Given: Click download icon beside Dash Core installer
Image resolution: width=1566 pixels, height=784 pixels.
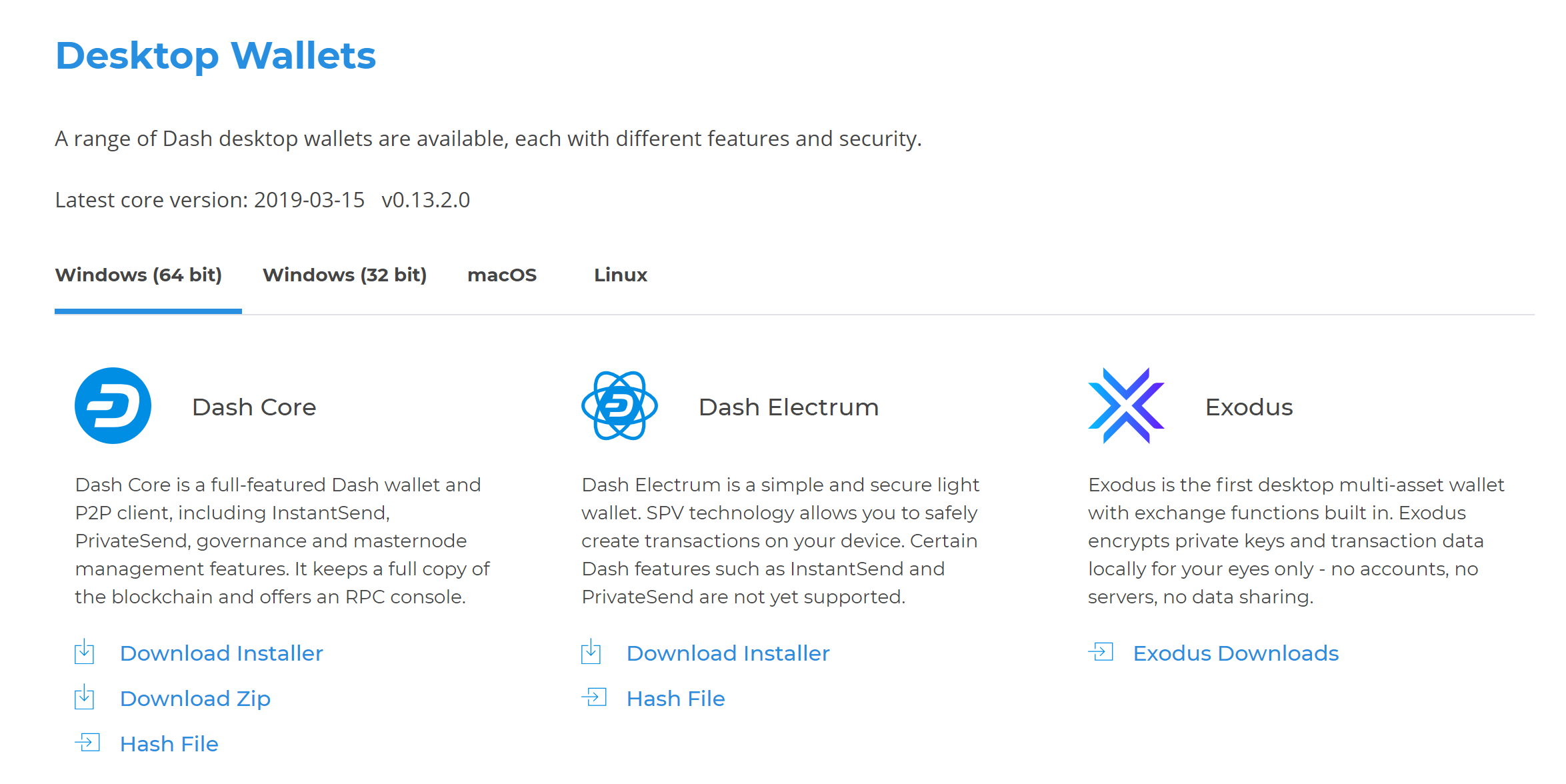Looking at the screenshot, I should point(85,652).
